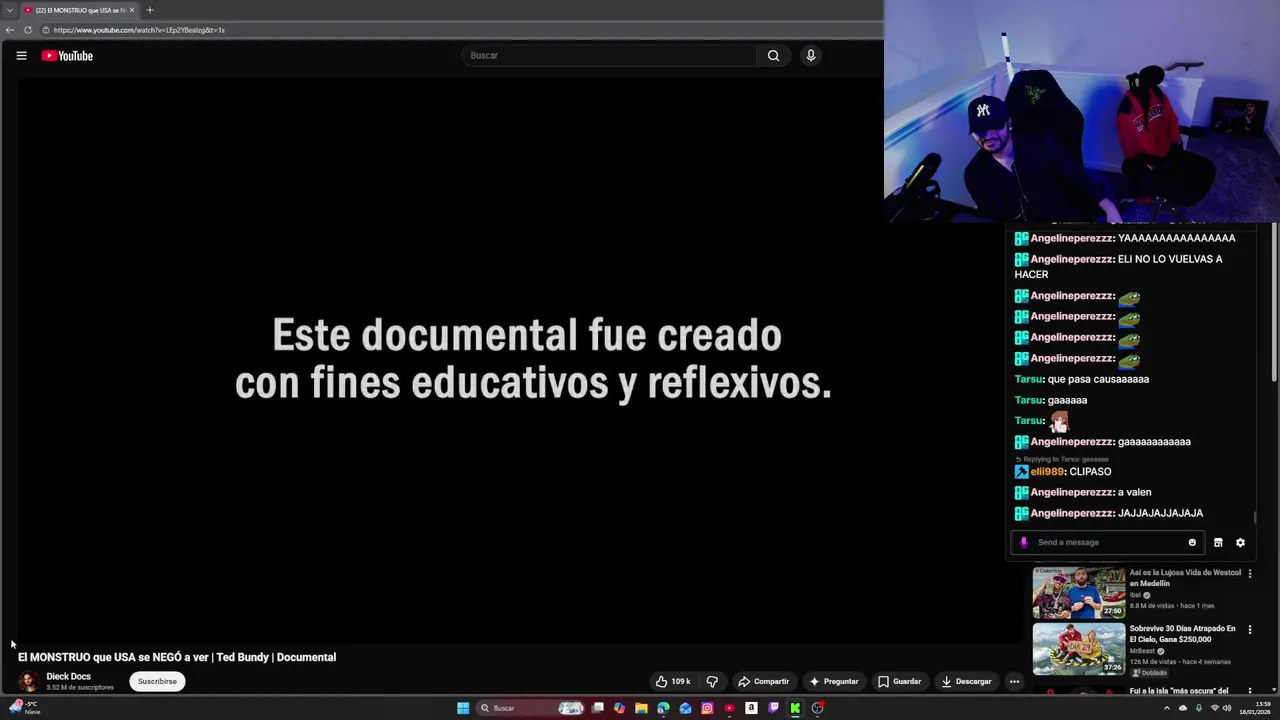Click Tarsu's 'que pasa causaaaaaa' username
Screen dimensions: 1280x720
[1029, 379]
